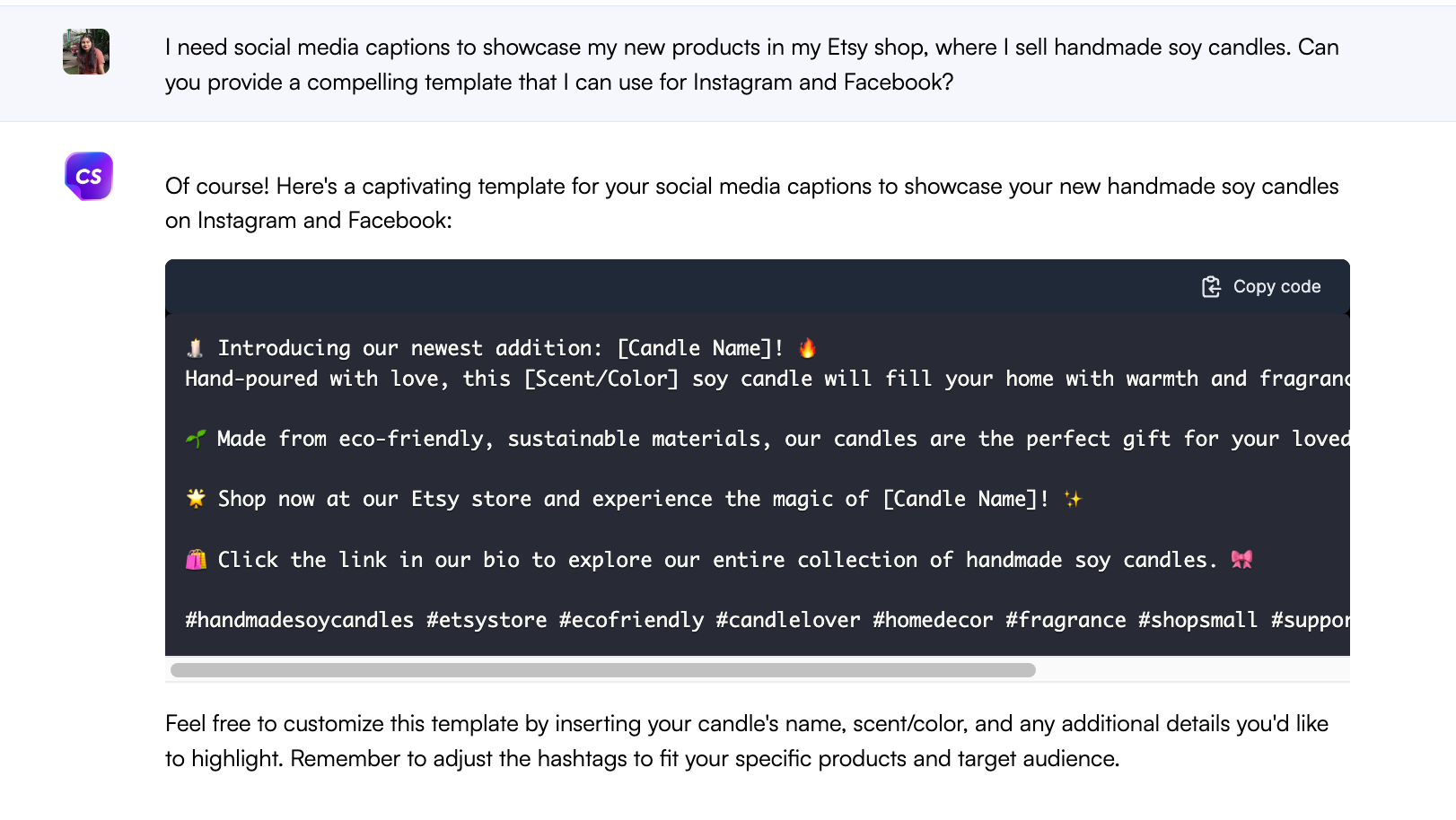
Task: Click the sparkles emoji after Candle Name
Action: click(x=1074, y=499)
